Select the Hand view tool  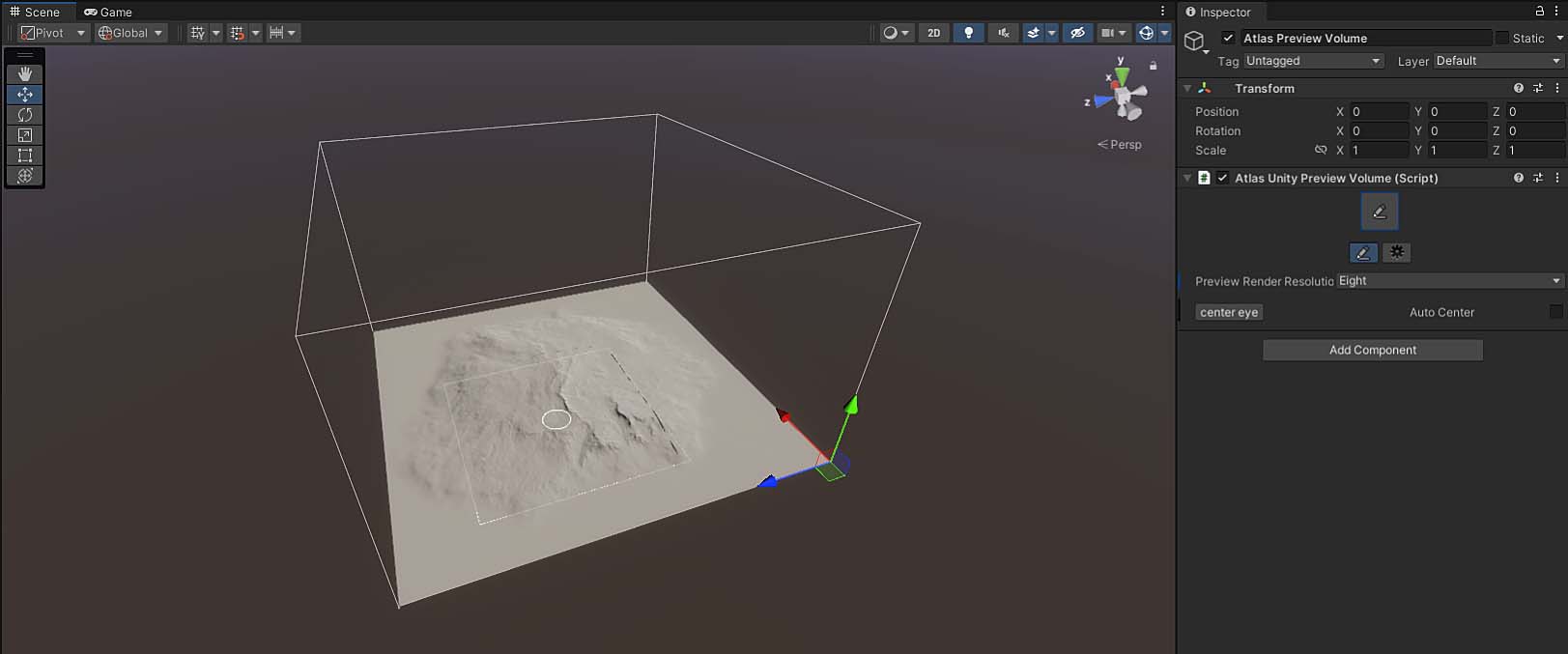[25, 73]
